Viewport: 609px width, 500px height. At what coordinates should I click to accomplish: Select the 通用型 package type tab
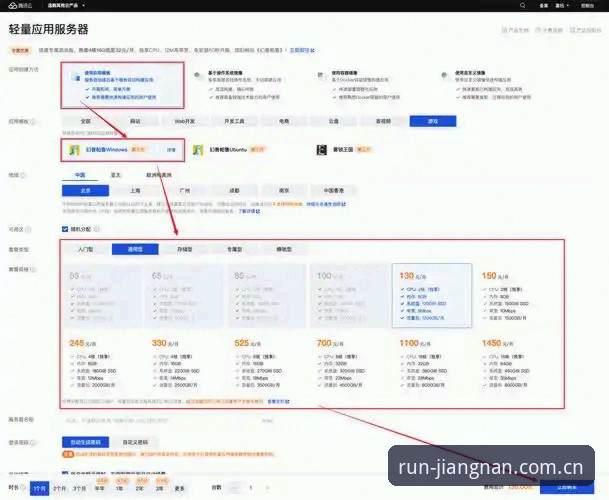[x=135, y=249]
